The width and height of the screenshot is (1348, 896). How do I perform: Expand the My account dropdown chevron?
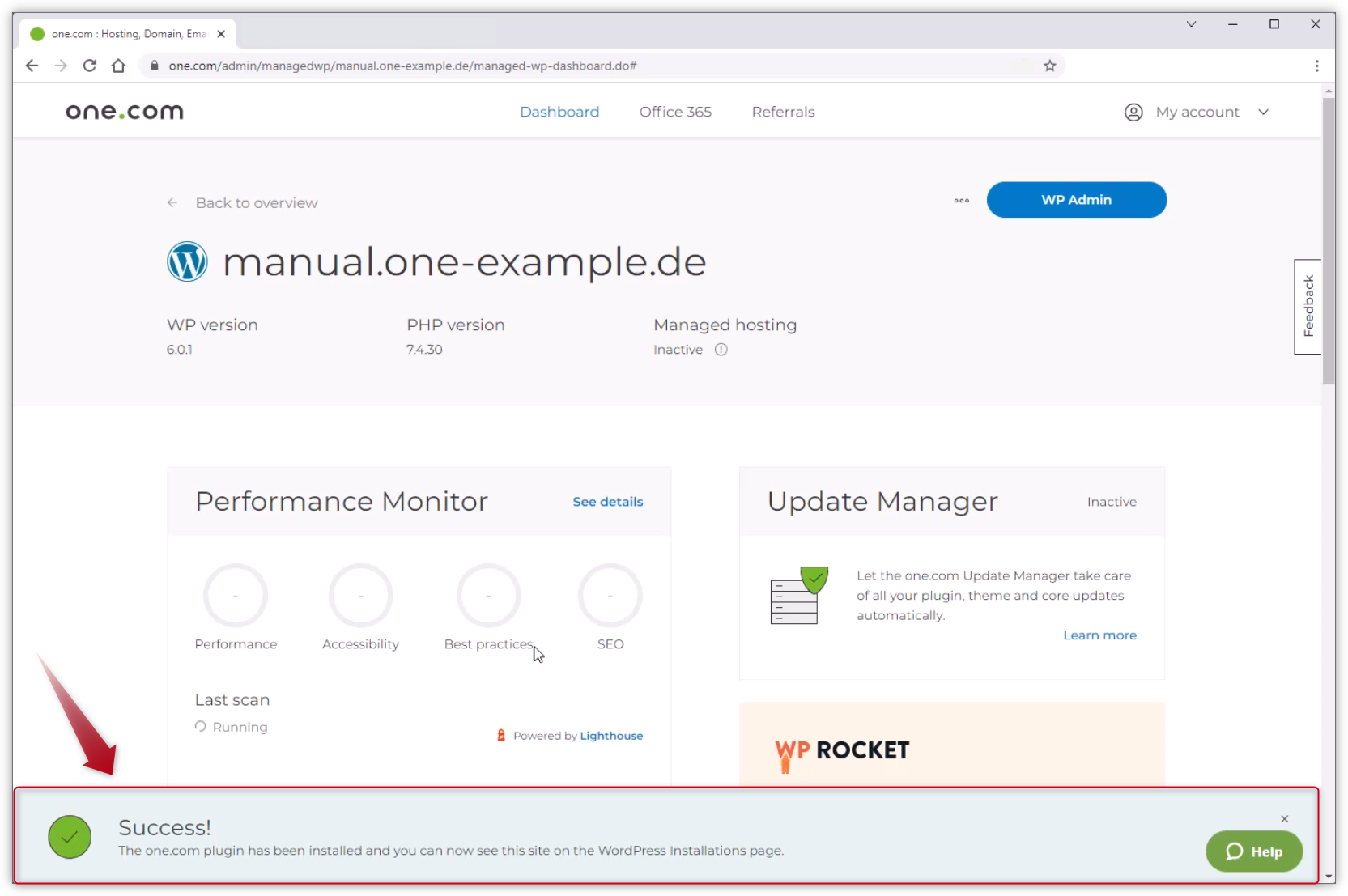point(1263,113)
